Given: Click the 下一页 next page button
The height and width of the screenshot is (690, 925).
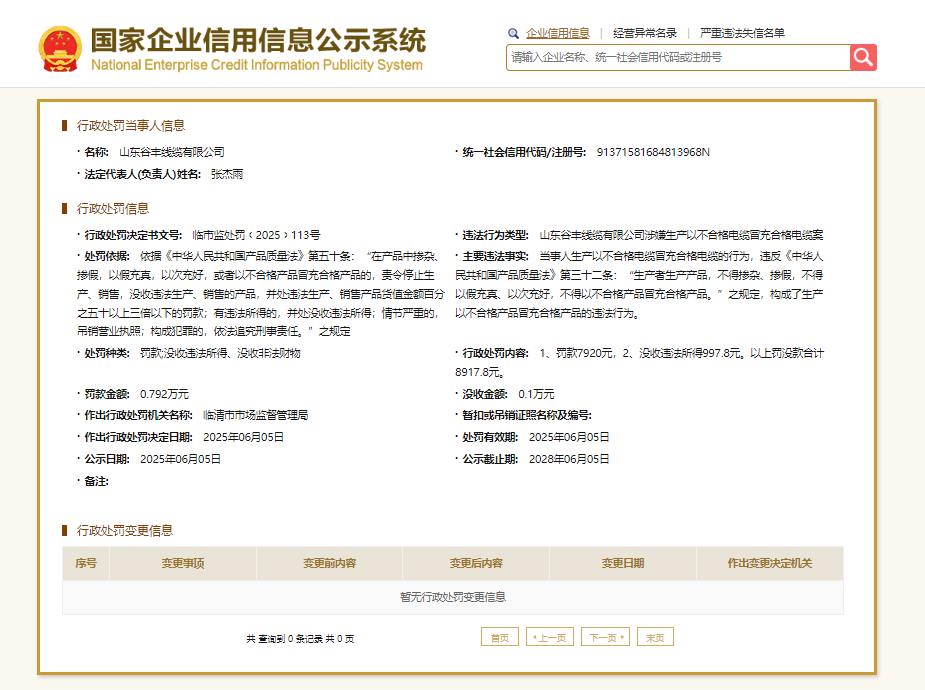Looking at the screenshot, I should click(x=606, y=637).
